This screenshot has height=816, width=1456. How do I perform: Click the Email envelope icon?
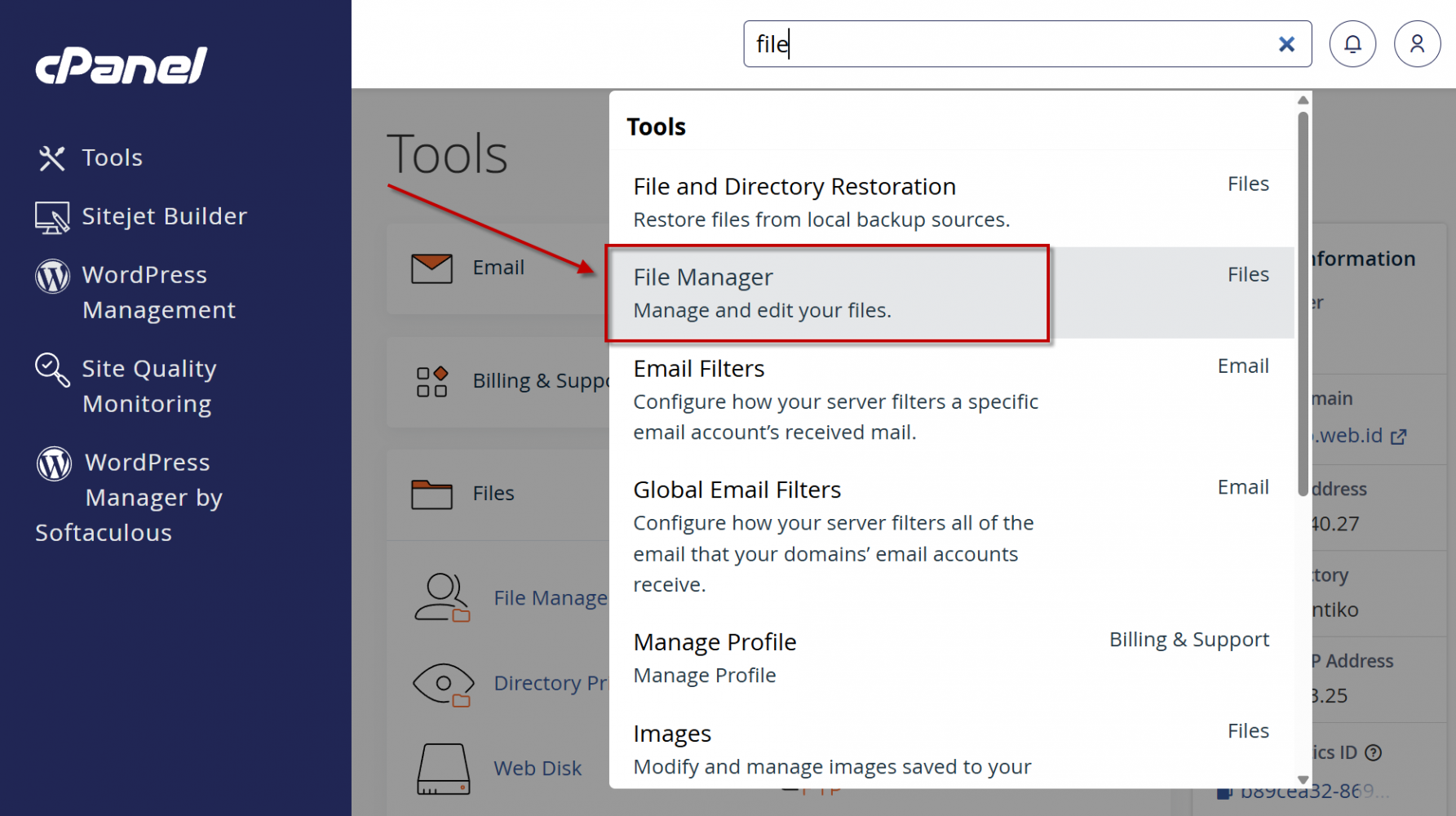pyautogui.click(x=431, y=268)
